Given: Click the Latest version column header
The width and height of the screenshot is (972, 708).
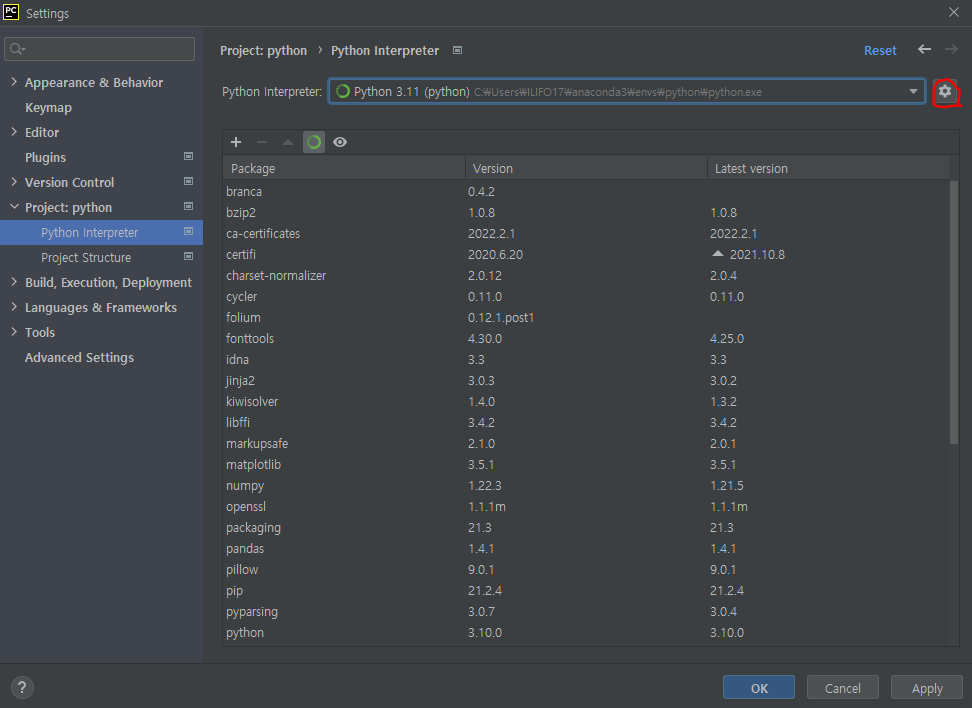Looking at the screenshot, I should point(828,169).
